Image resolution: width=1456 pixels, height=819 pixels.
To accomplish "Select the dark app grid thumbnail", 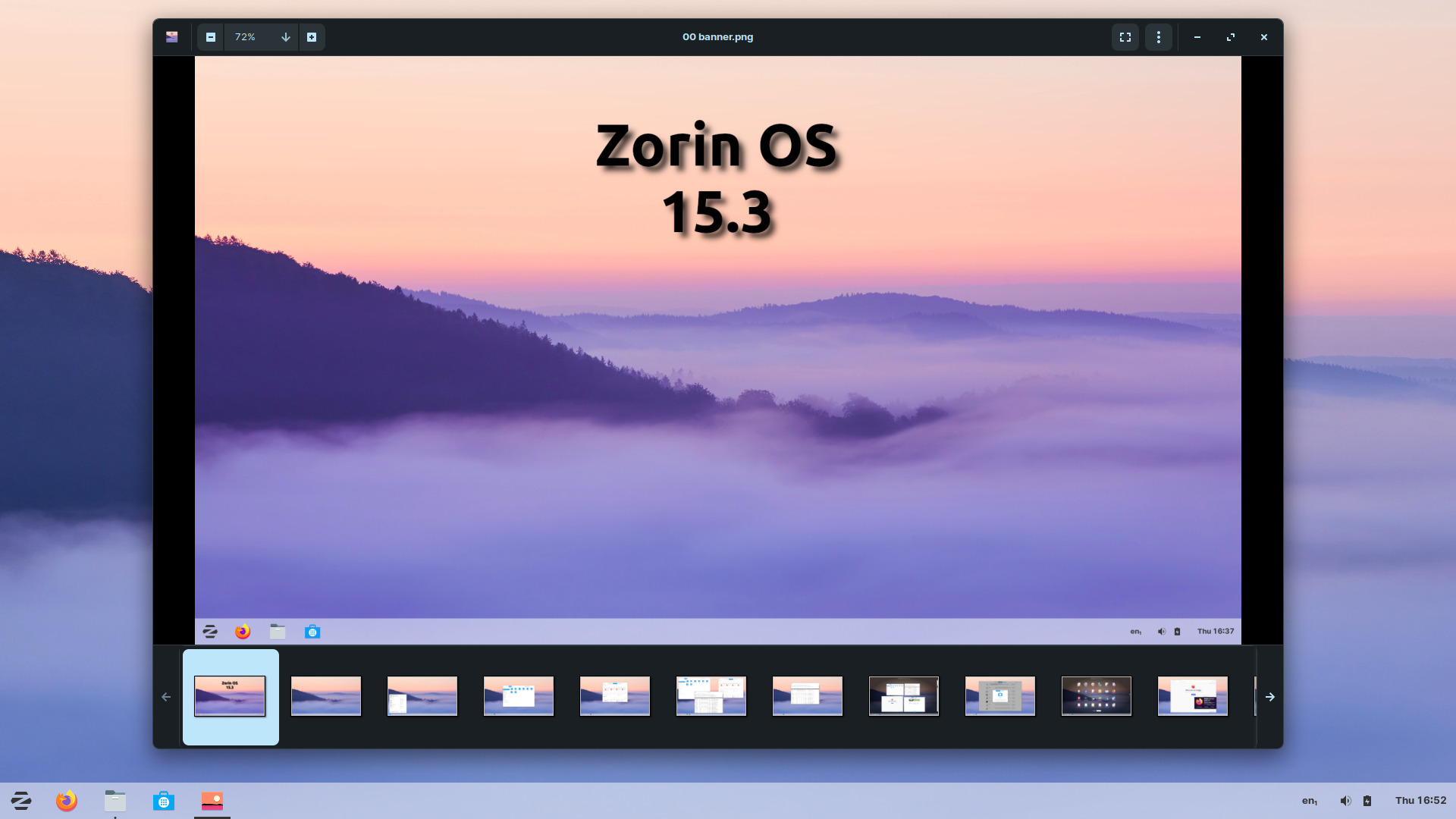I will tap(1097, 696).
